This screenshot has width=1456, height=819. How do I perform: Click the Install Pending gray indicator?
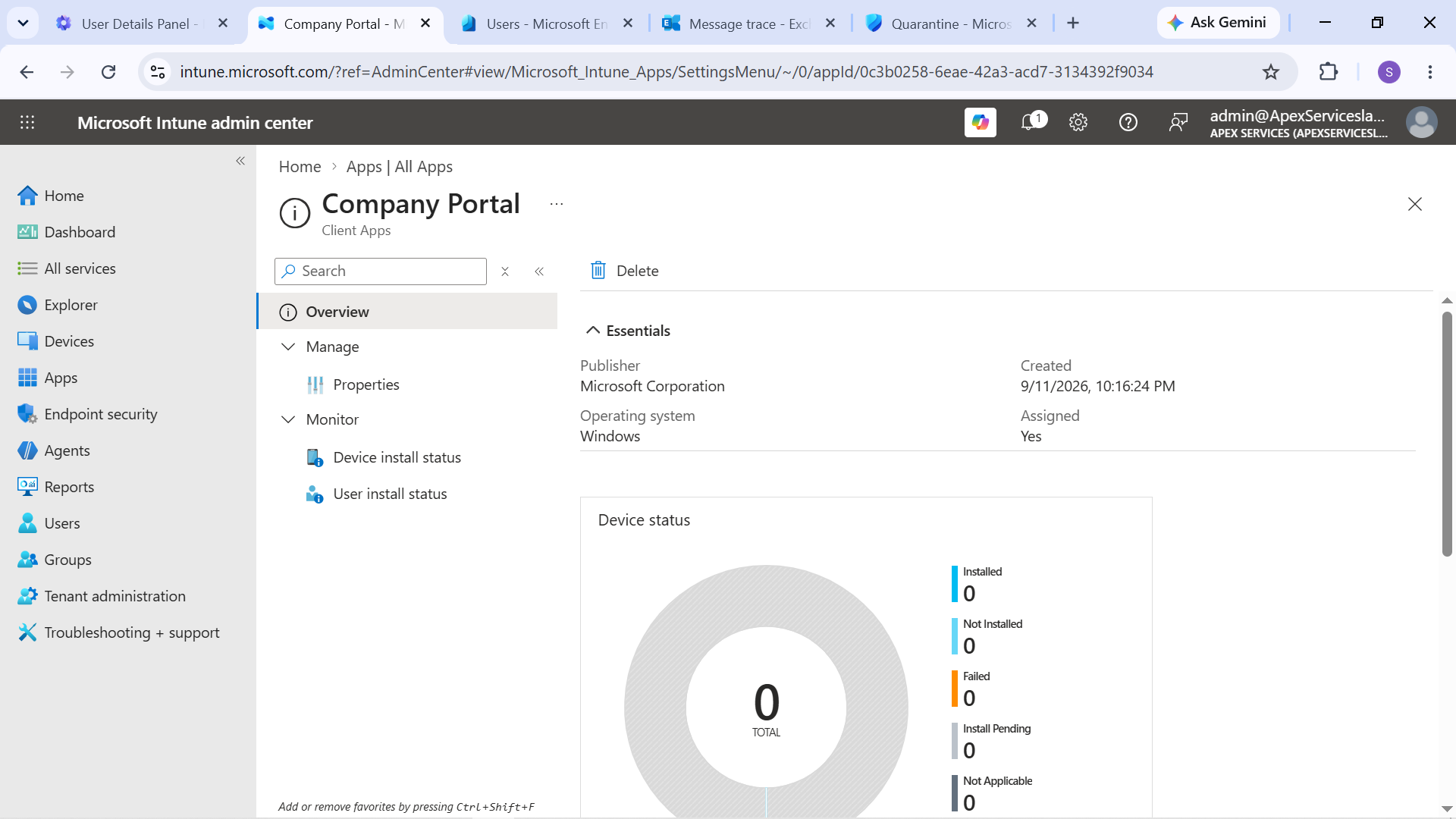(955, 741)
